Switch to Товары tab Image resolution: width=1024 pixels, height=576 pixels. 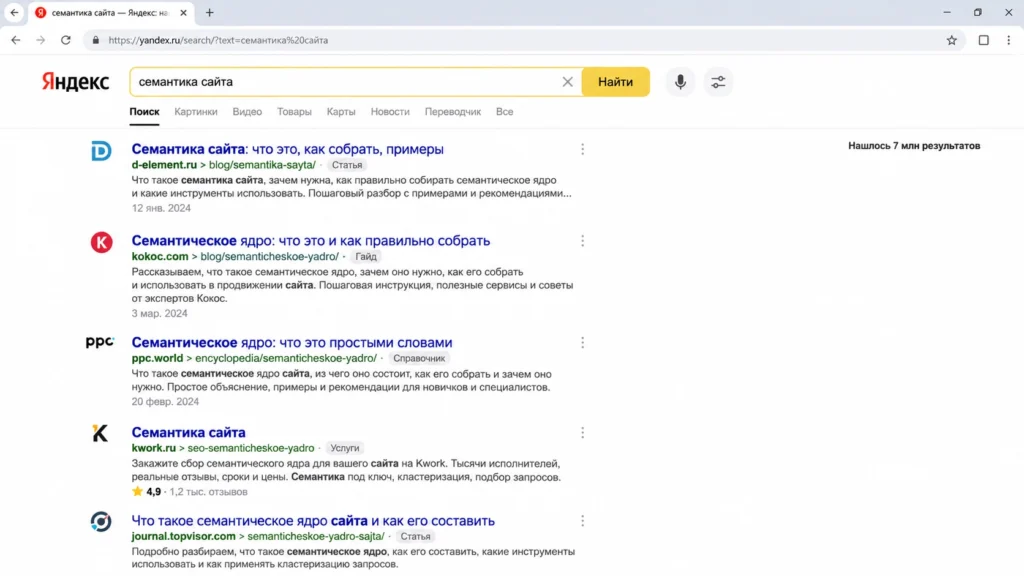click(295, 112)
